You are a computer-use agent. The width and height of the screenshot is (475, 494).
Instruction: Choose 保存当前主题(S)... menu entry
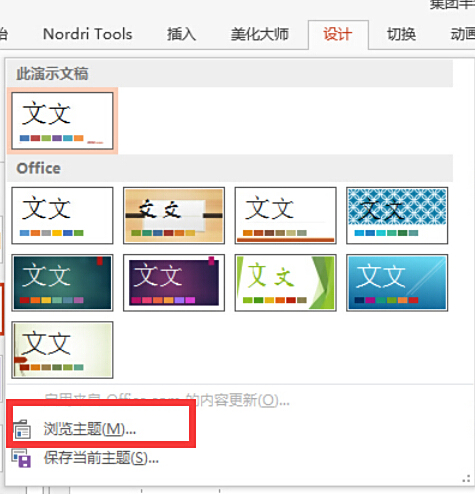(101, 458)
